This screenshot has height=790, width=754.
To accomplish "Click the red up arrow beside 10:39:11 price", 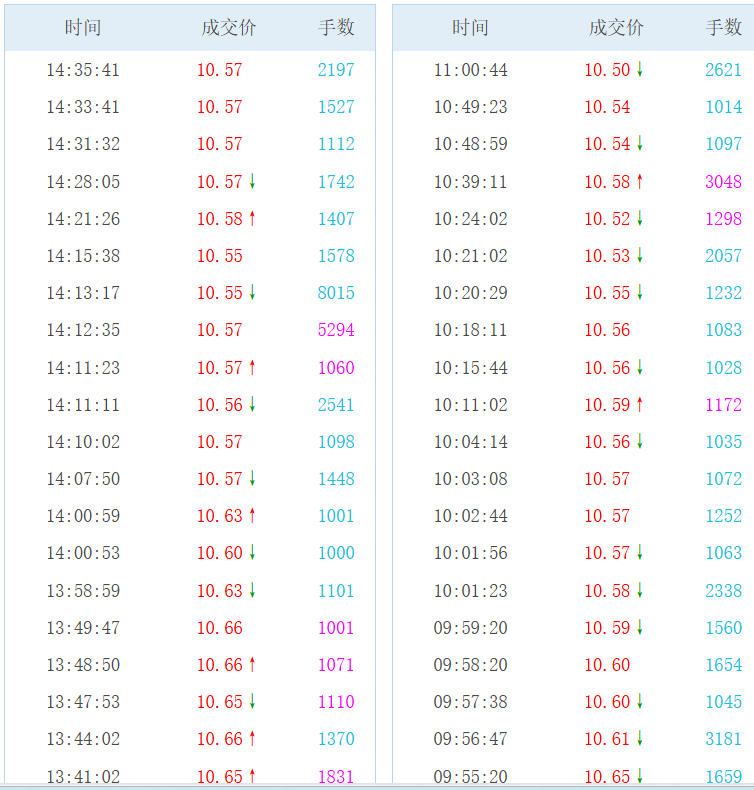I will 640,181.
